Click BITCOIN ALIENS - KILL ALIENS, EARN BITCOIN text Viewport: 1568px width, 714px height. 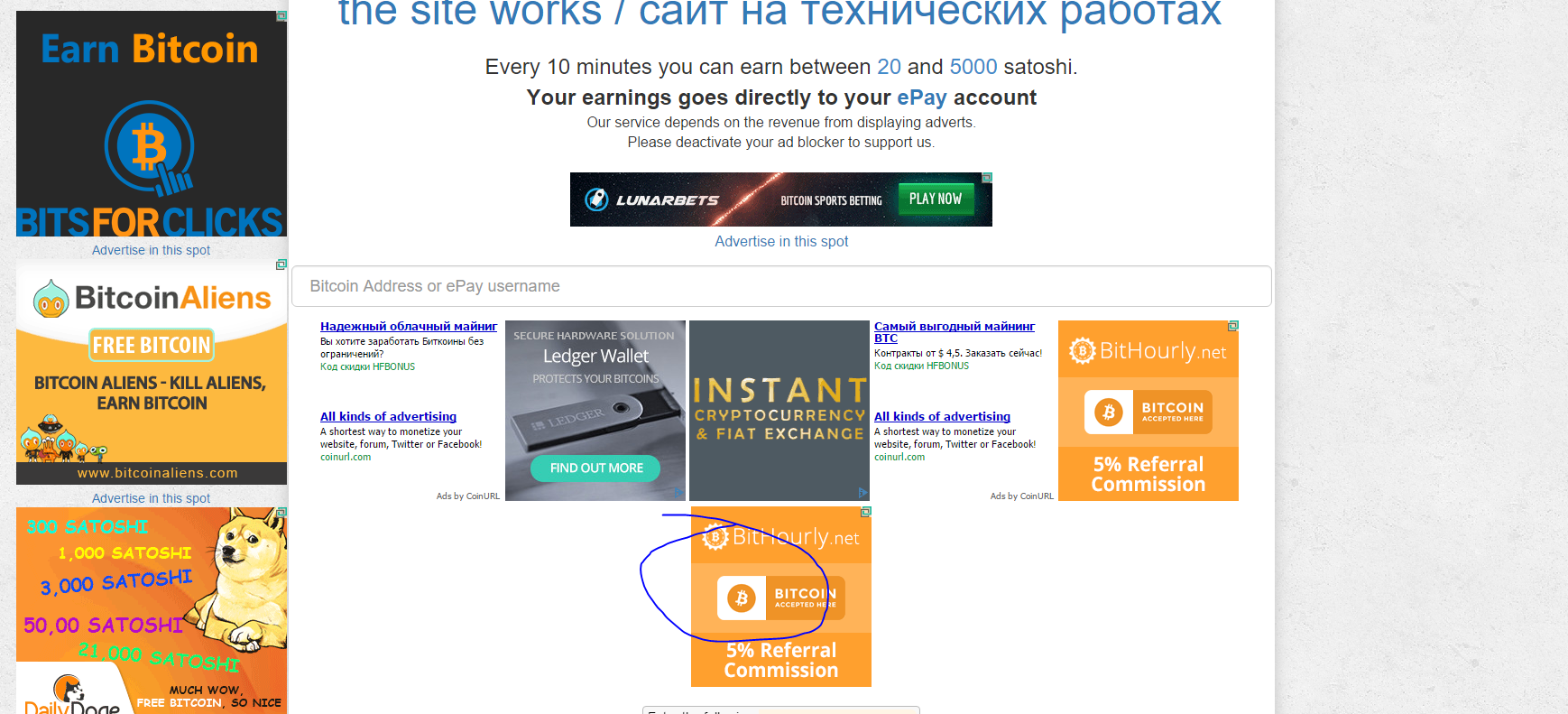pos(151,393)
